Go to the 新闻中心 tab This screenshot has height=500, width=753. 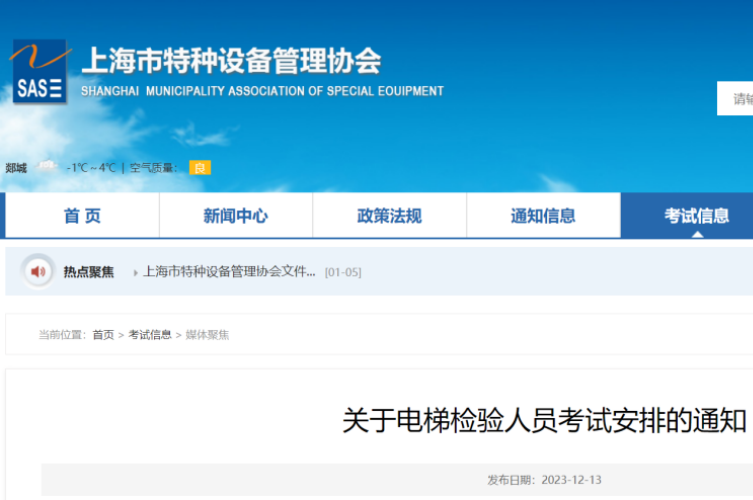coord(236,216)
